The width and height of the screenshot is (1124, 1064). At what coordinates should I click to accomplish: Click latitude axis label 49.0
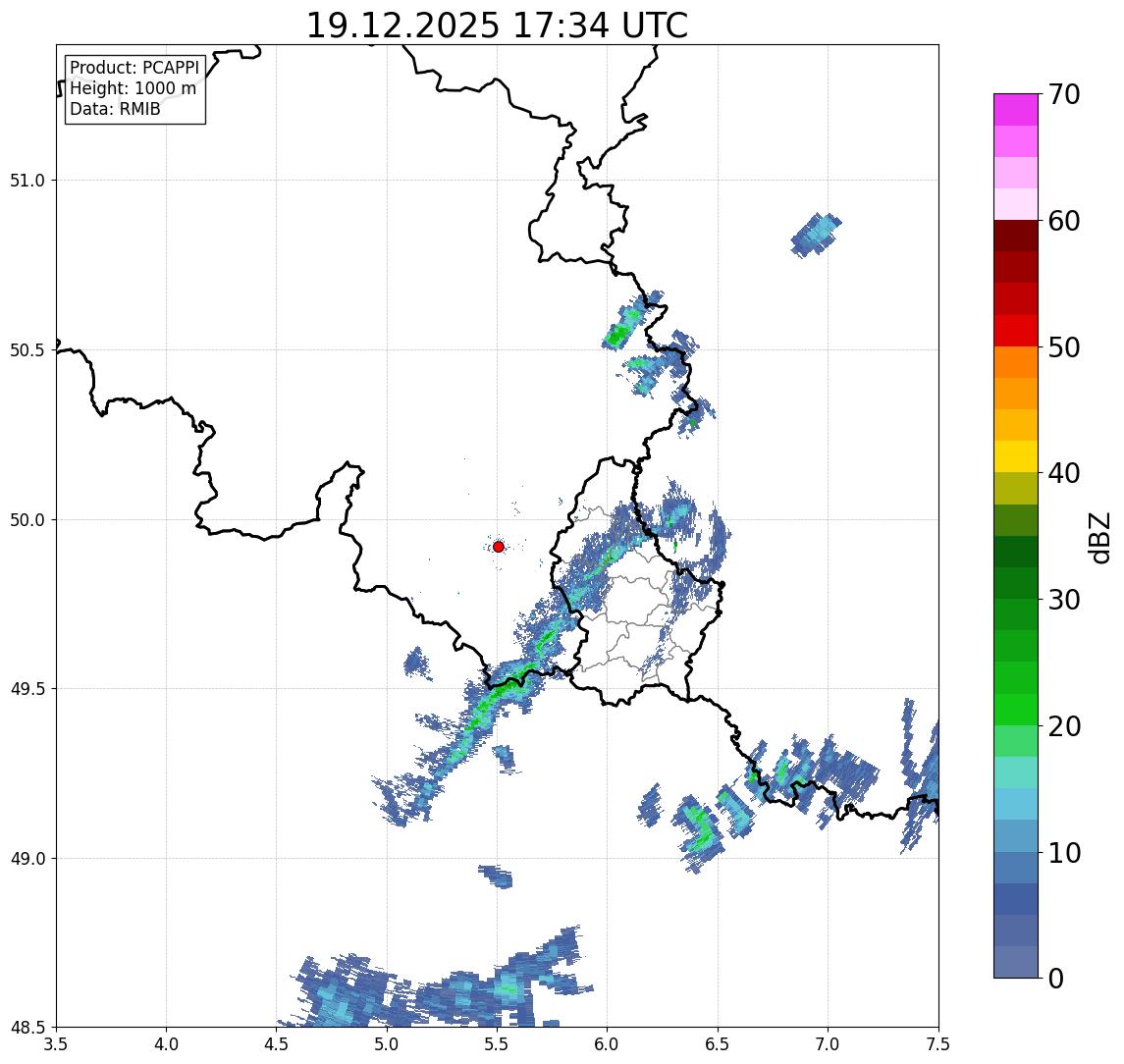(27, 858)
